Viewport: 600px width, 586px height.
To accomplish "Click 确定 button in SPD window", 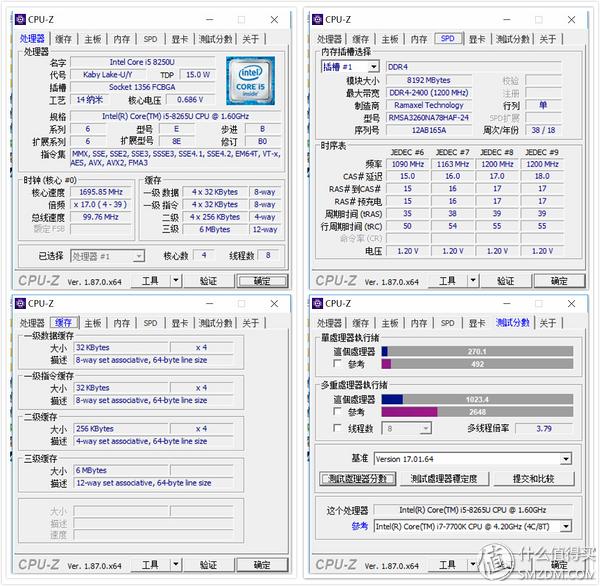I will tap(559, 281).
